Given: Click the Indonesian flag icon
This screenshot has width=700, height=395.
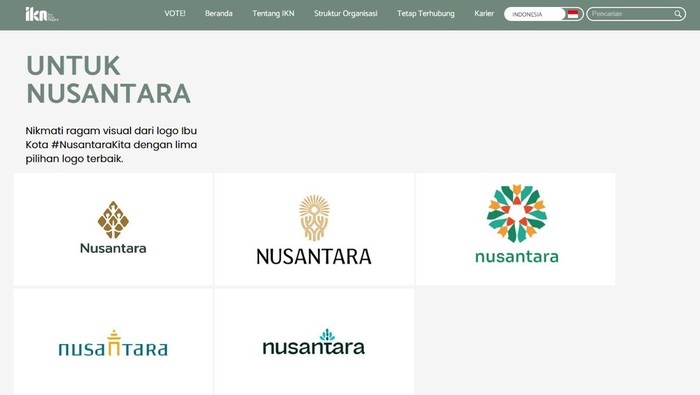Looking at the screenshot, I should pyautogui.click(x=573, y=14).
